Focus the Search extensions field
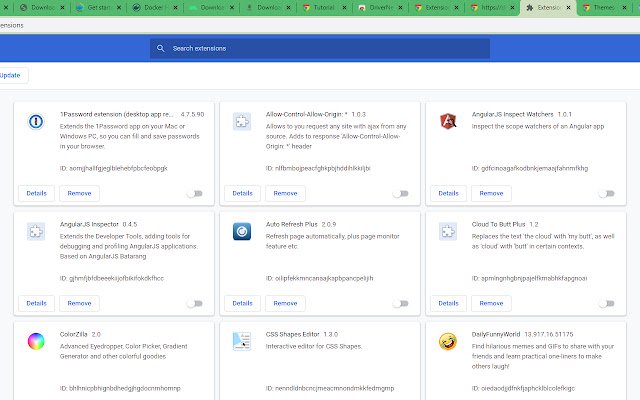The image size is (640, 400). pyautogui.click(x=320, y=48)
